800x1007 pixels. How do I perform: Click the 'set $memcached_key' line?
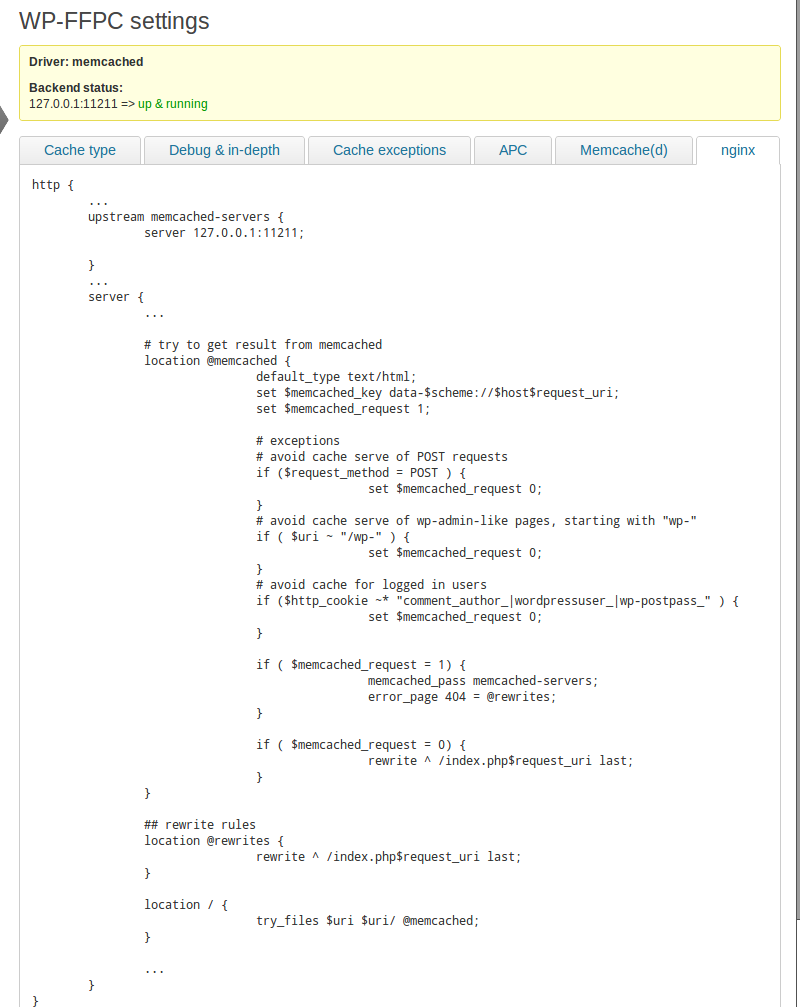[437, 393]
